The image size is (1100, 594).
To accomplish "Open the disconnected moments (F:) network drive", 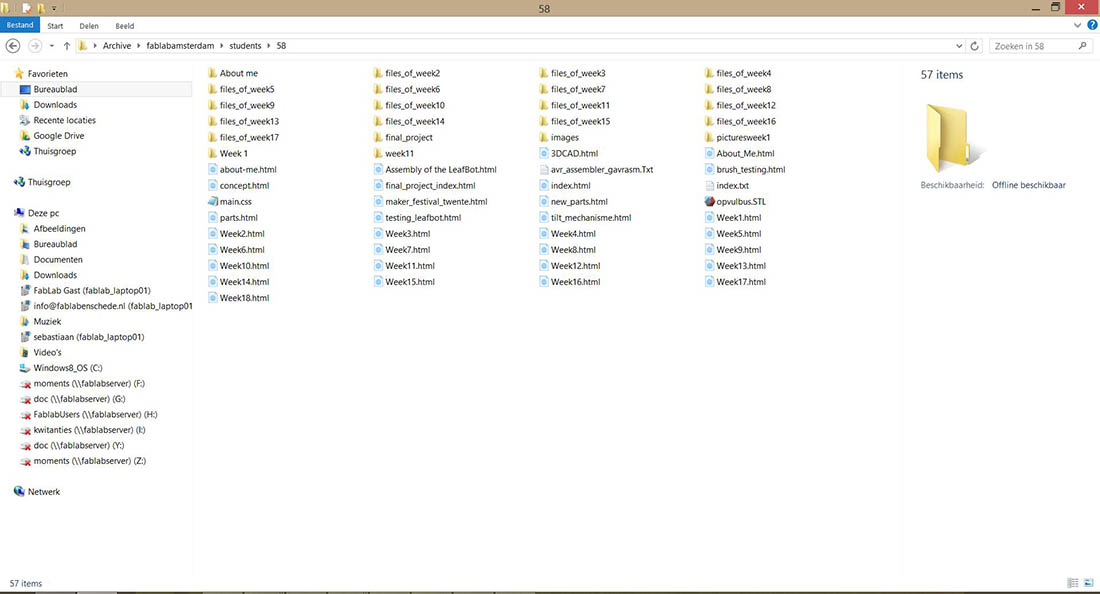I will tap(89, 384).
